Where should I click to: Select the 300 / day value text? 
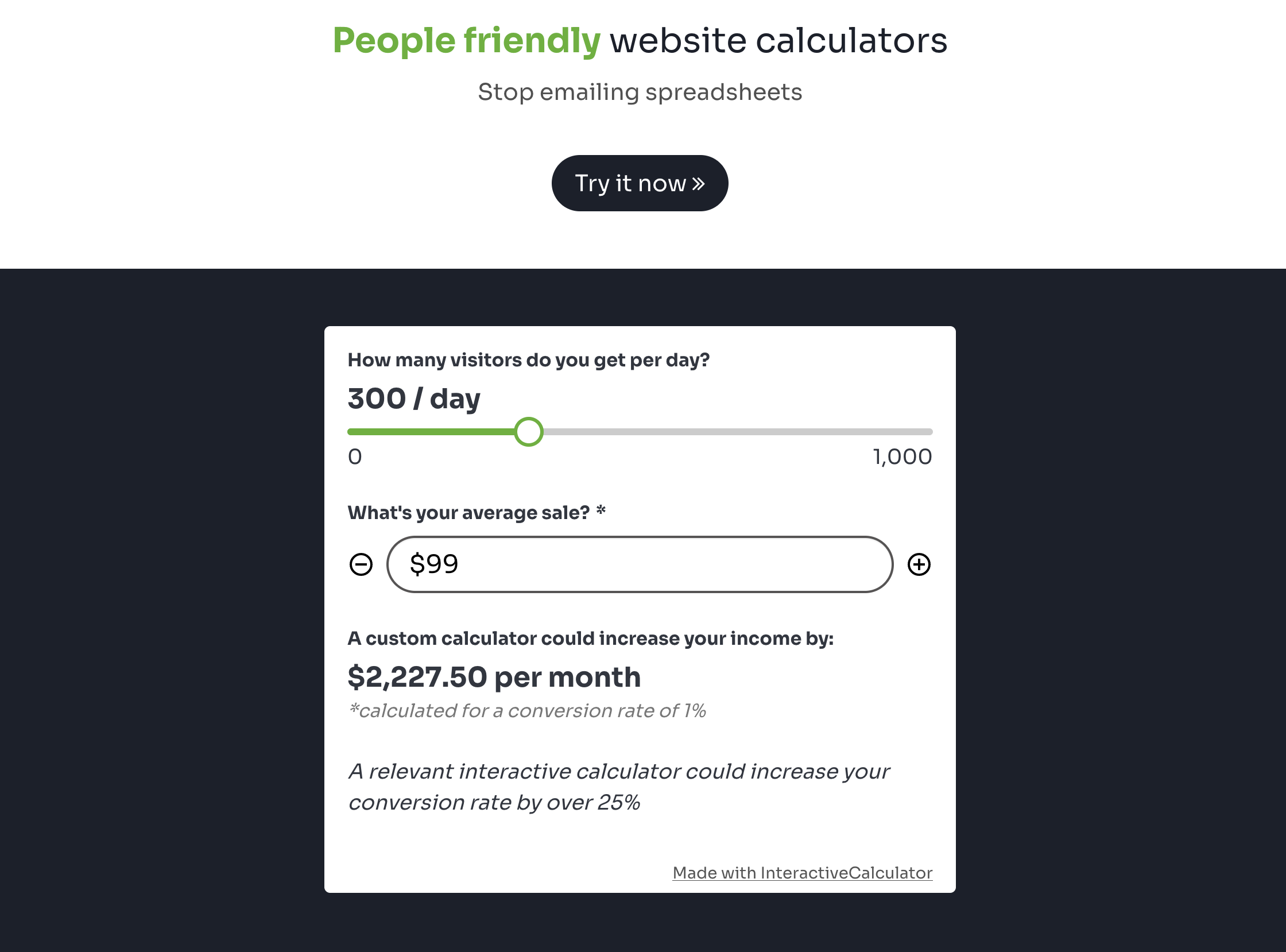click(413, 398)
